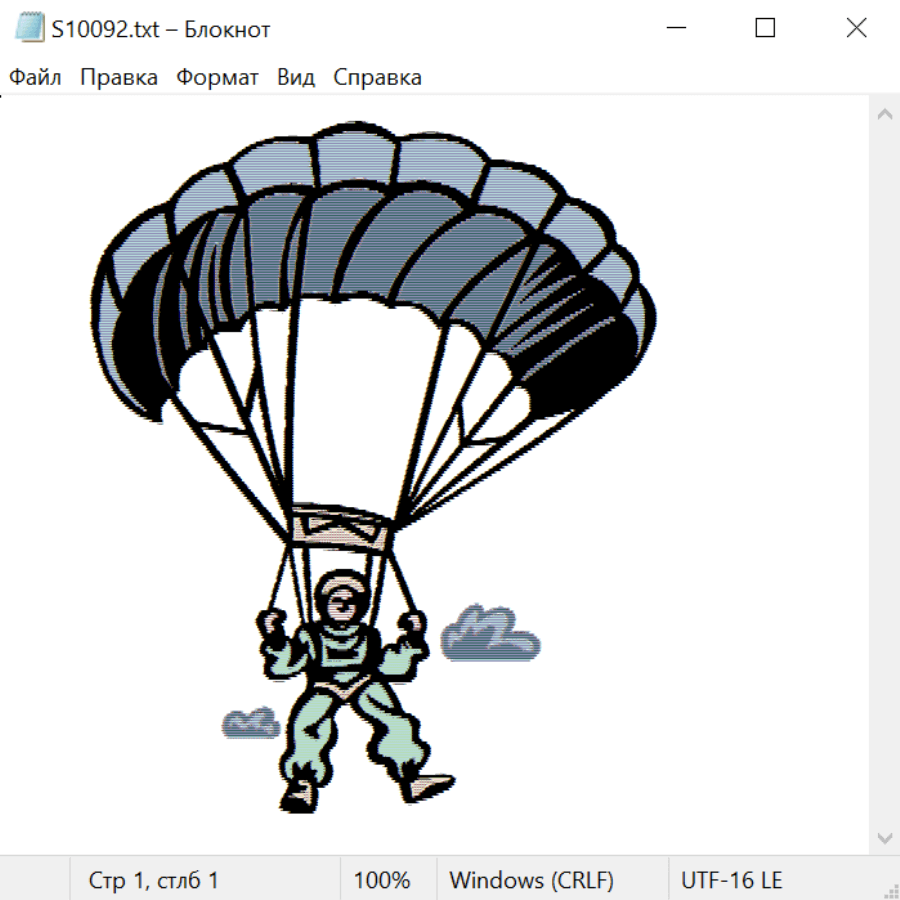Open the Справка menu

[x=377, y=78]
